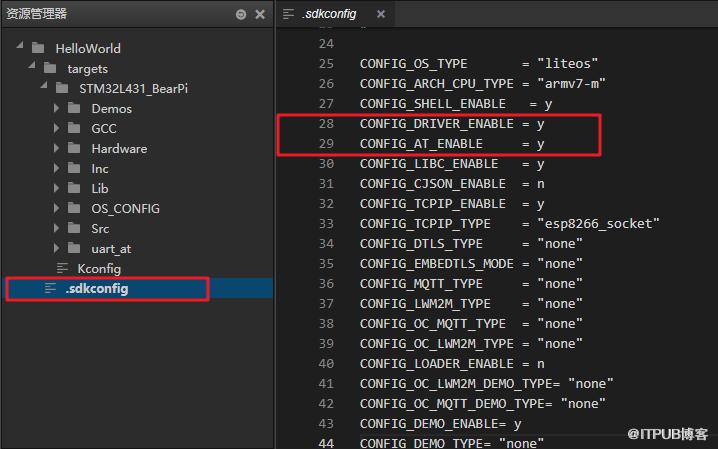The width and height of the screenshot is (718, 449).
Task: Click the "liteos" value
Action: [567, 64]
